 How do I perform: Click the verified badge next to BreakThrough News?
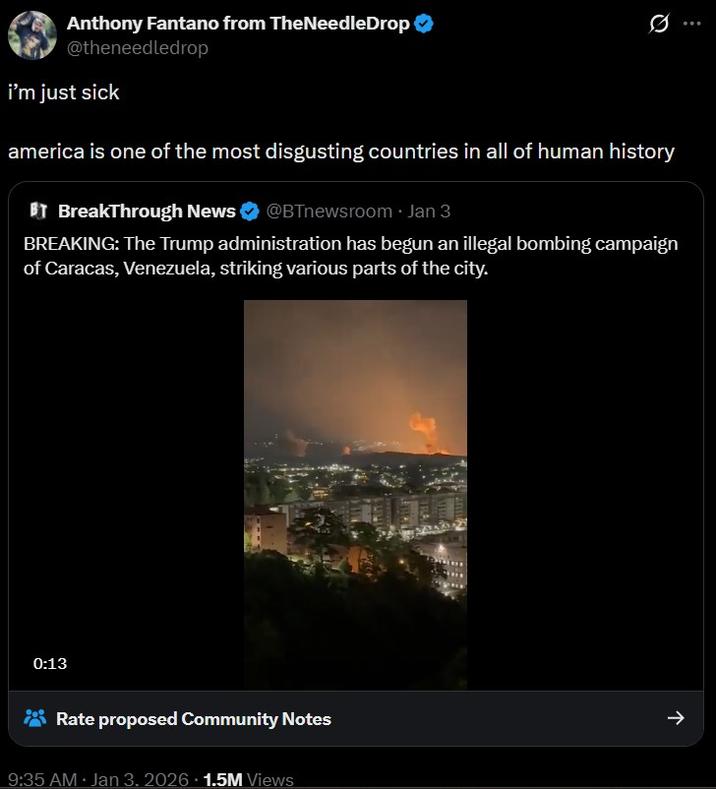(x=250, y=211)
